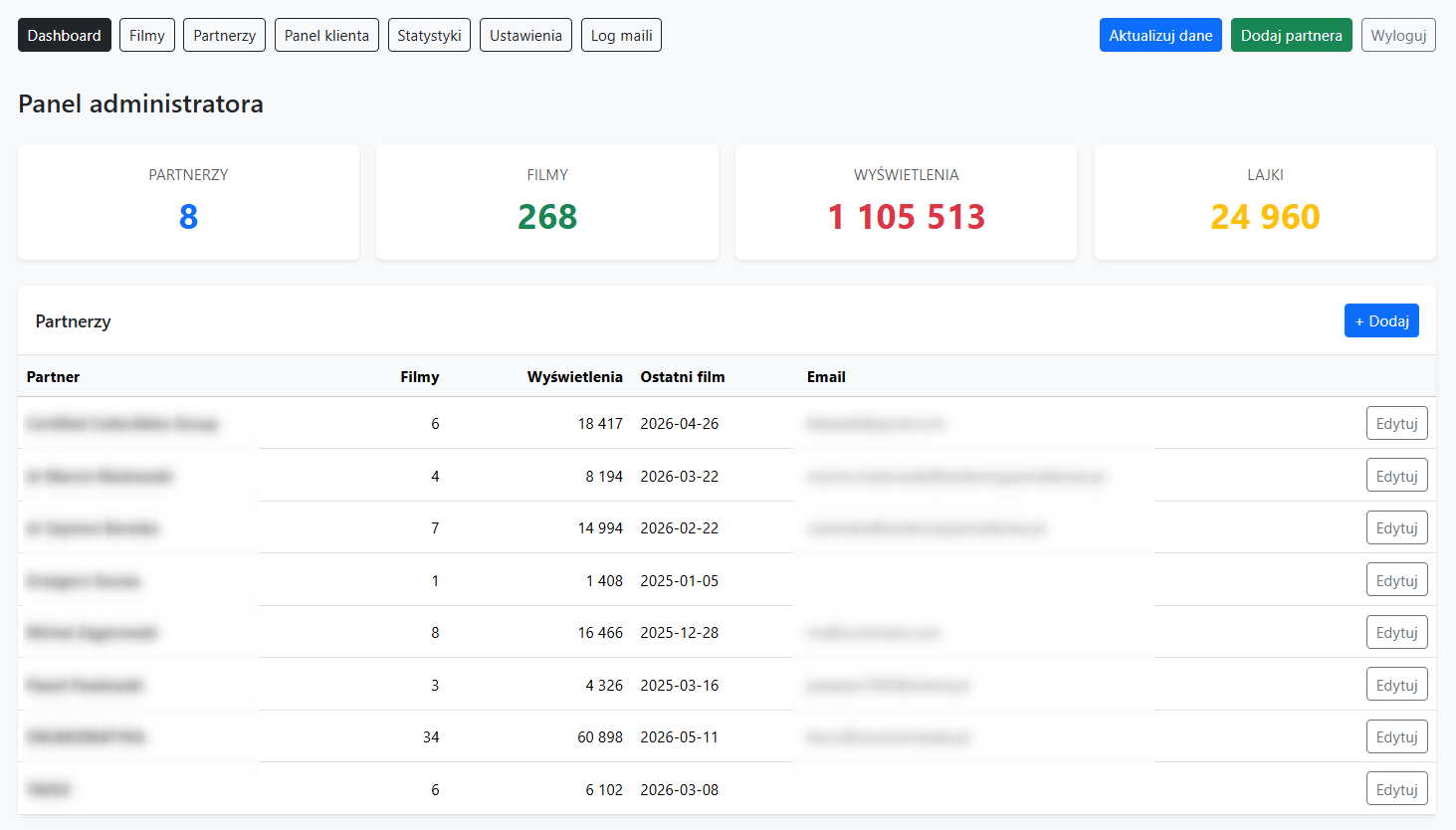Image resolution: width=1456 pixels, height=830 pixels.
Task: Click the Partnerzy table section title
Action: pyautogui.click(x=73, y=321)
